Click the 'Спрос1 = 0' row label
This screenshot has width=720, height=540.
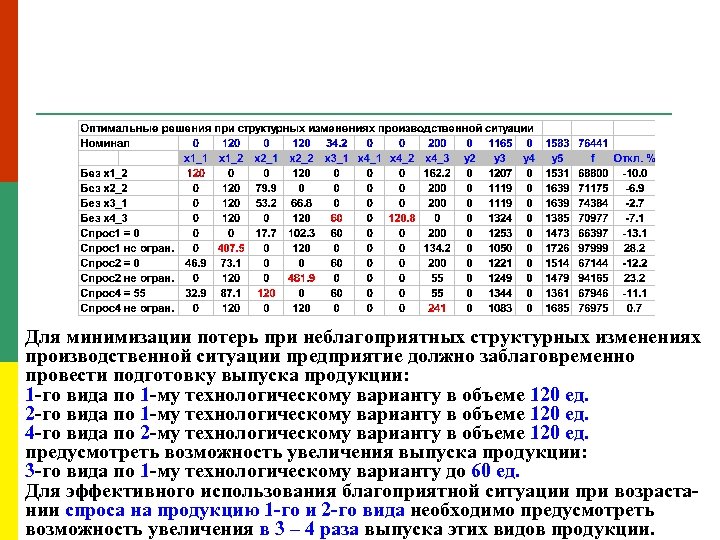110,233
